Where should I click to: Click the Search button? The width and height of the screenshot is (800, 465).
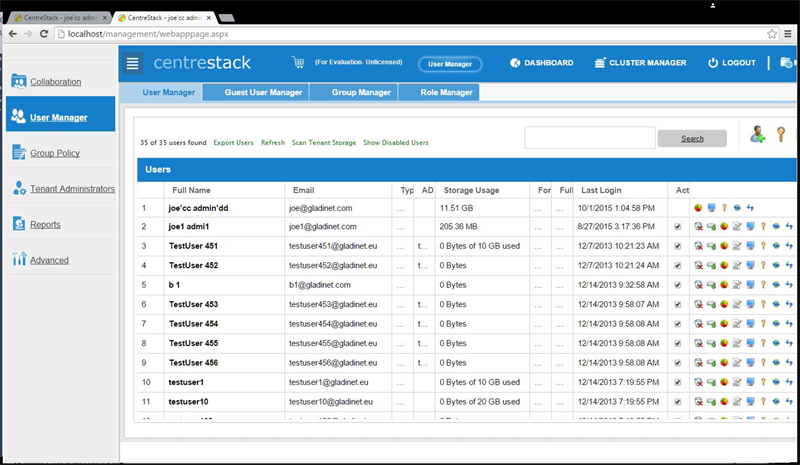[x=692, y=138]
